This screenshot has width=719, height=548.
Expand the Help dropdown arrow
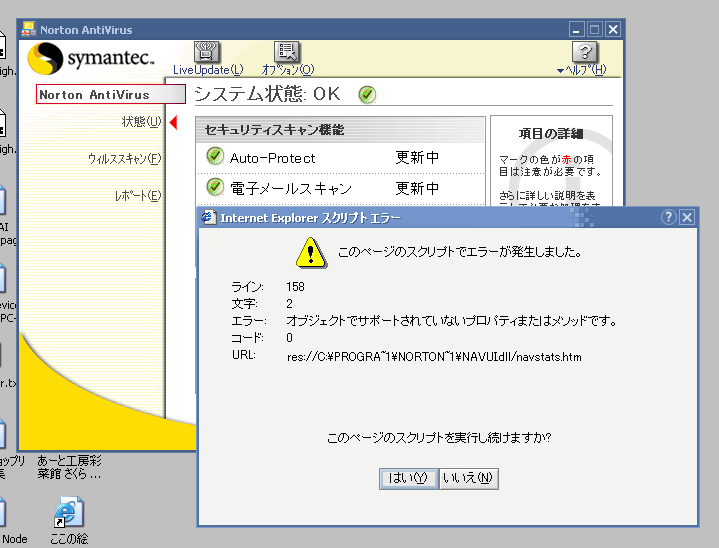pos(560,71)
